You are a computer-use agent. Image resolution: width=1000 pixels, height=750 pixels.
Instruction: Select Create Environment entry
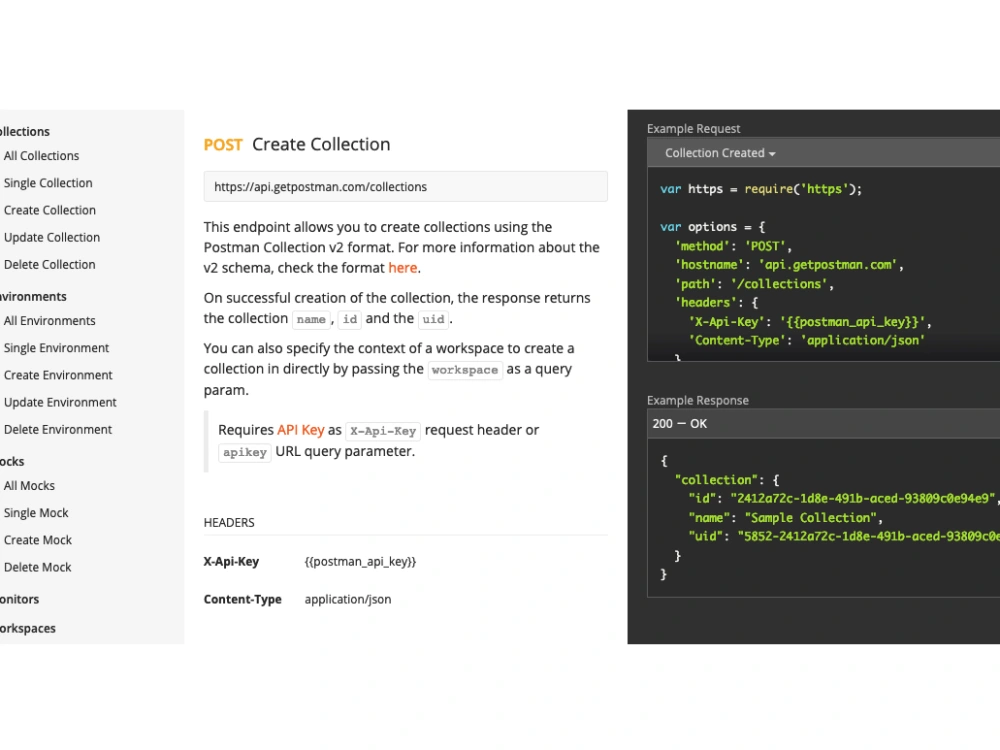coord(58,375)
